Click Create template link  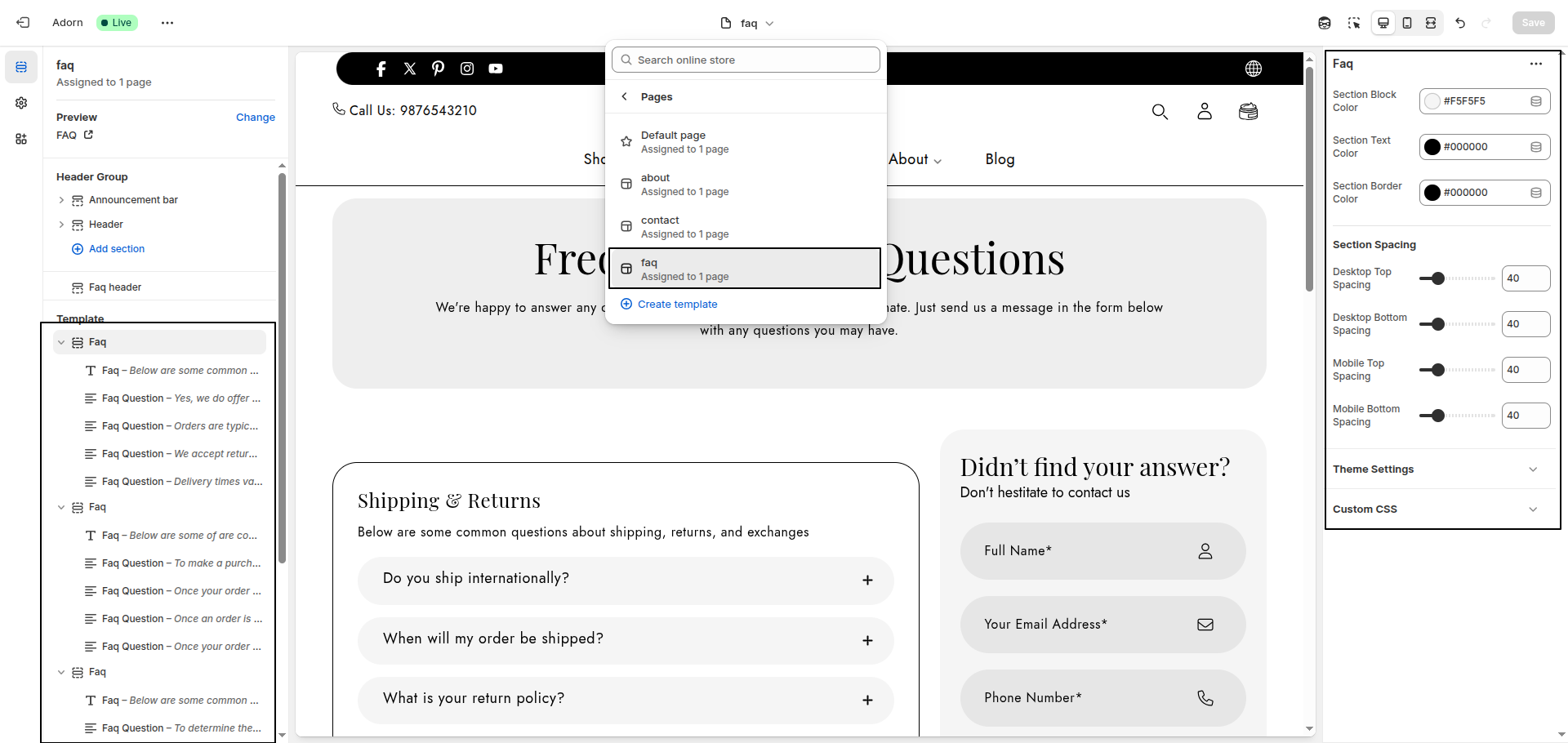(669, 304)
